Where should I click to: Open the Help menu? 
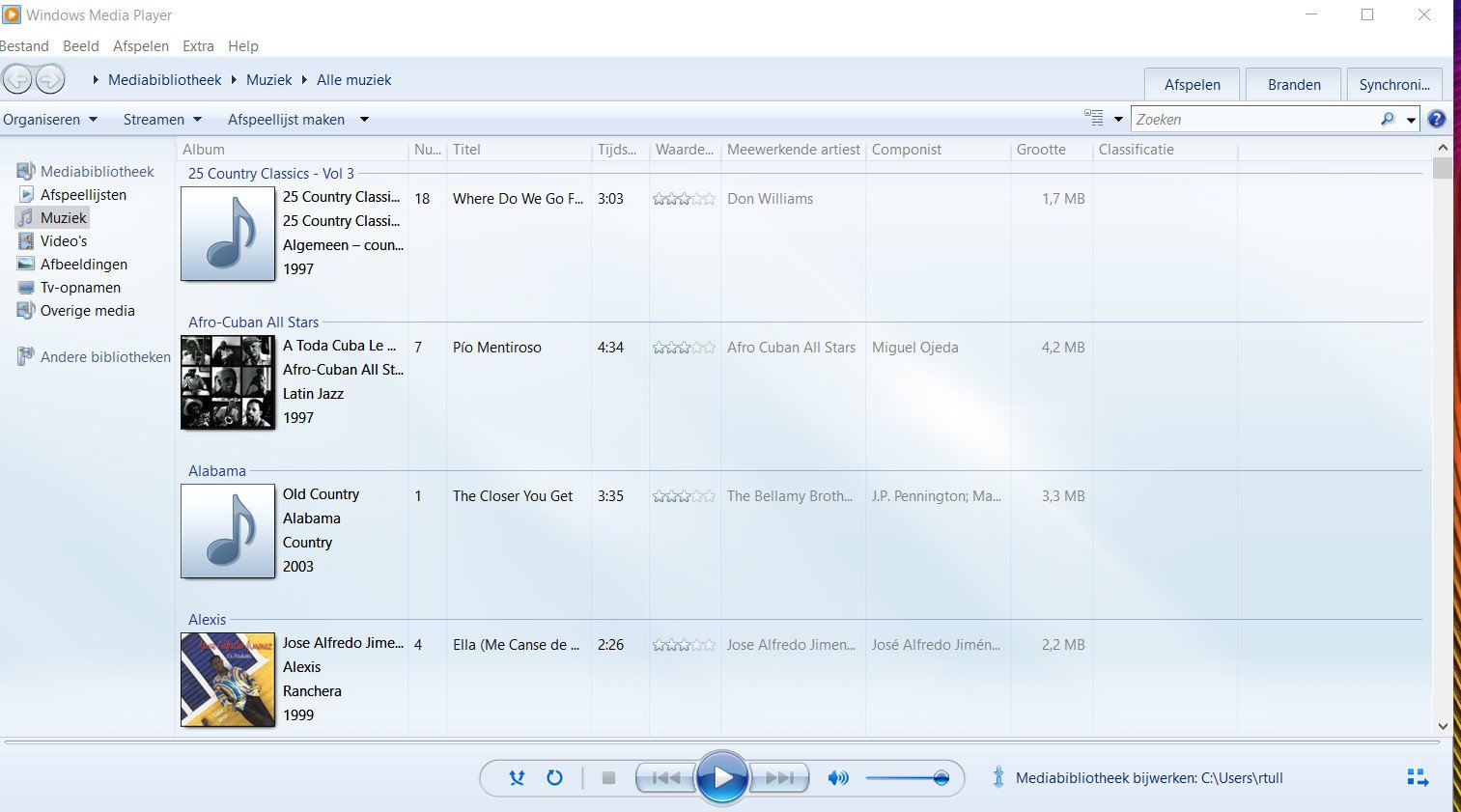243,46
